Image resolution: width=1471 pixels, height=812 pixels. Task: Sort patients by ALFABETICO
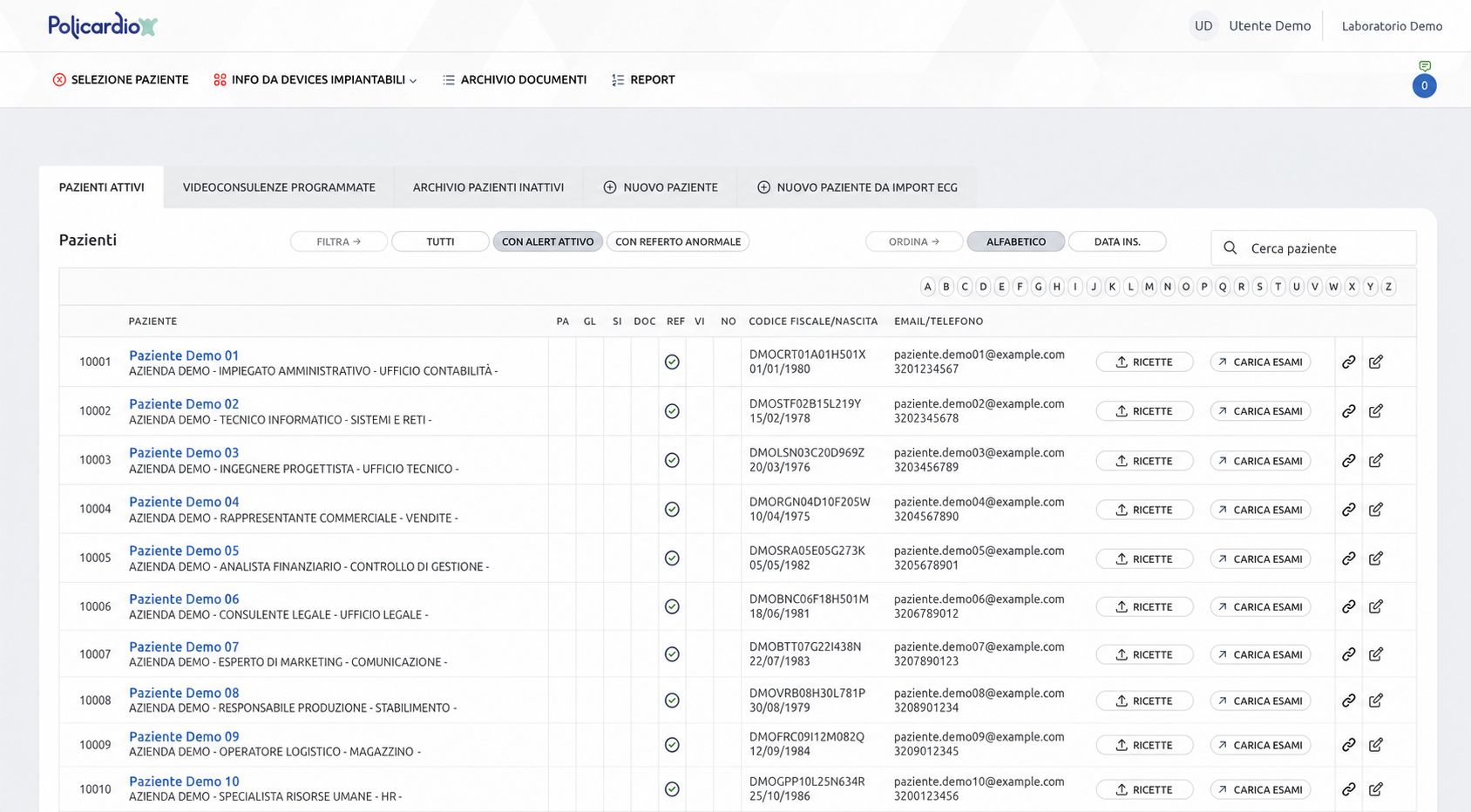click(1016, 241)
